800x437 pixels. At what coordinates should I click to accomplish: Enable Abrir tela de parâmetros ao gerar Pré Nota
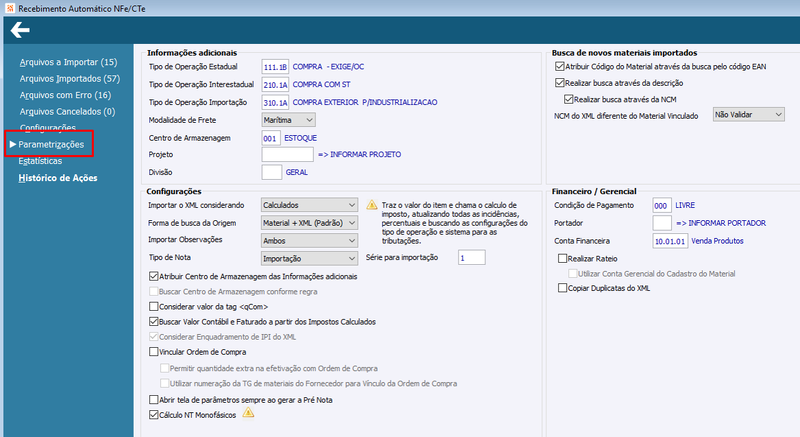click(x=154, y=400)
